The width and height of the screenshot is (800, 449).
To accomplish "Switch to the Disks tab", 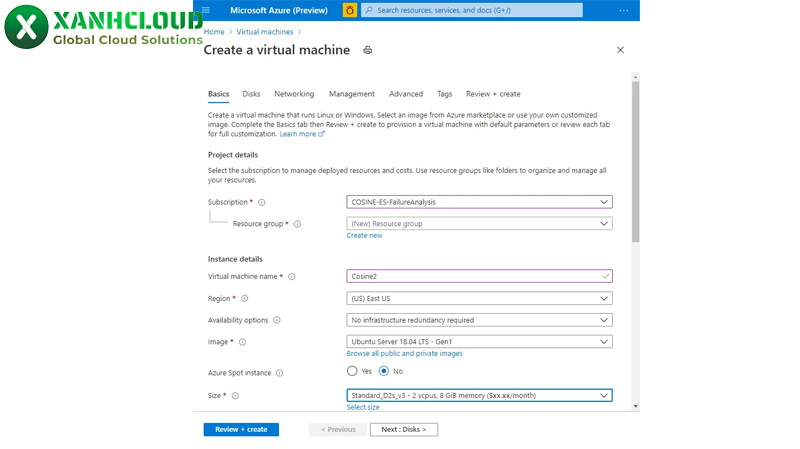I will pos(251,94).
